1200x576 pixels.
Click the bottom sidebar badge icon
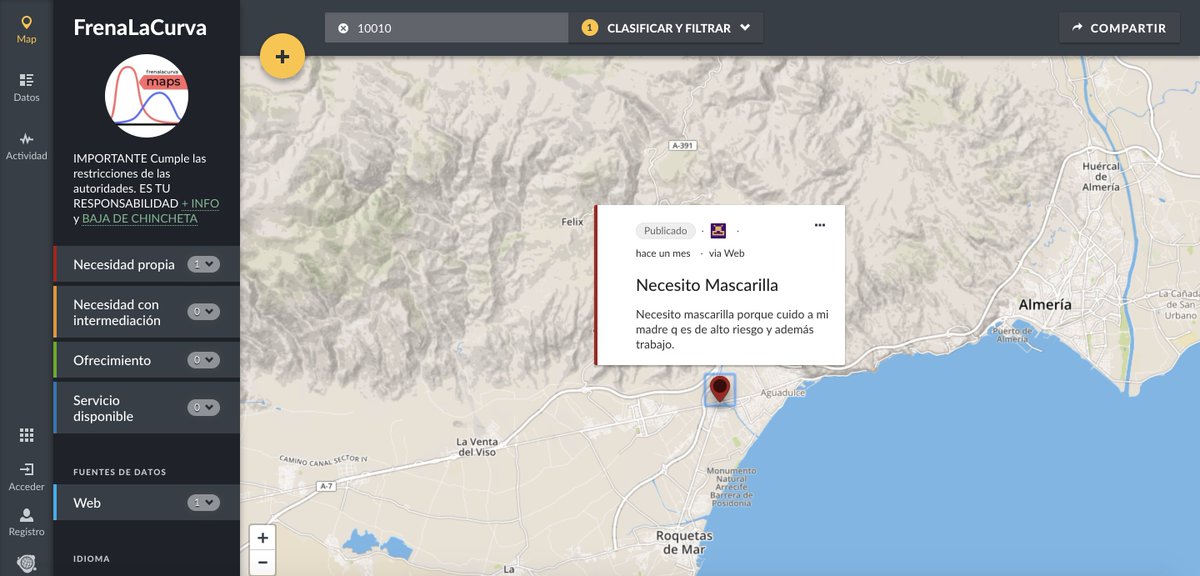point(26,565)
